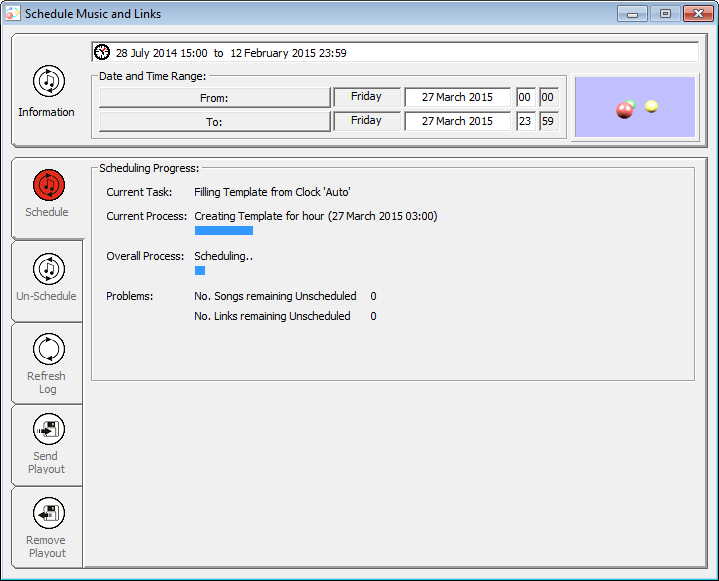719x581 pixels.
Task: Click the animated colored balls image
Action: pos(635,107)
